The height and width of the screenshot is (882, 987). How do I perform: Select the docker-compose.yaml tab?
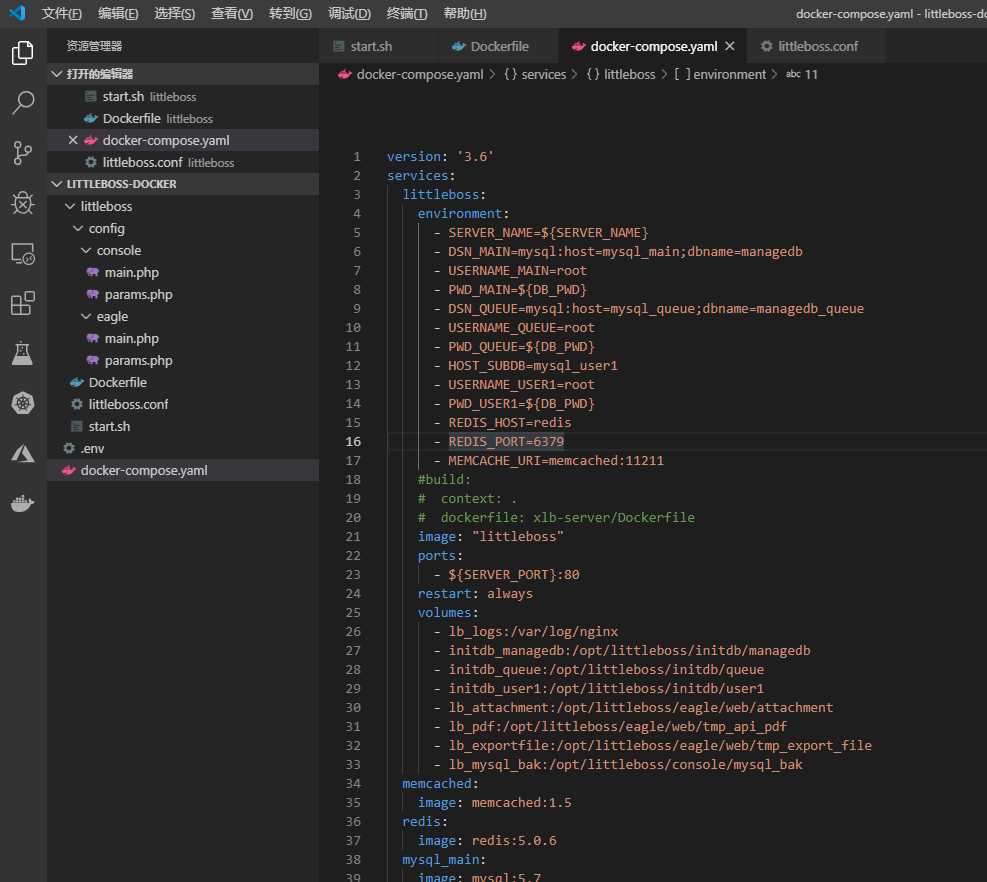[653, 46]
